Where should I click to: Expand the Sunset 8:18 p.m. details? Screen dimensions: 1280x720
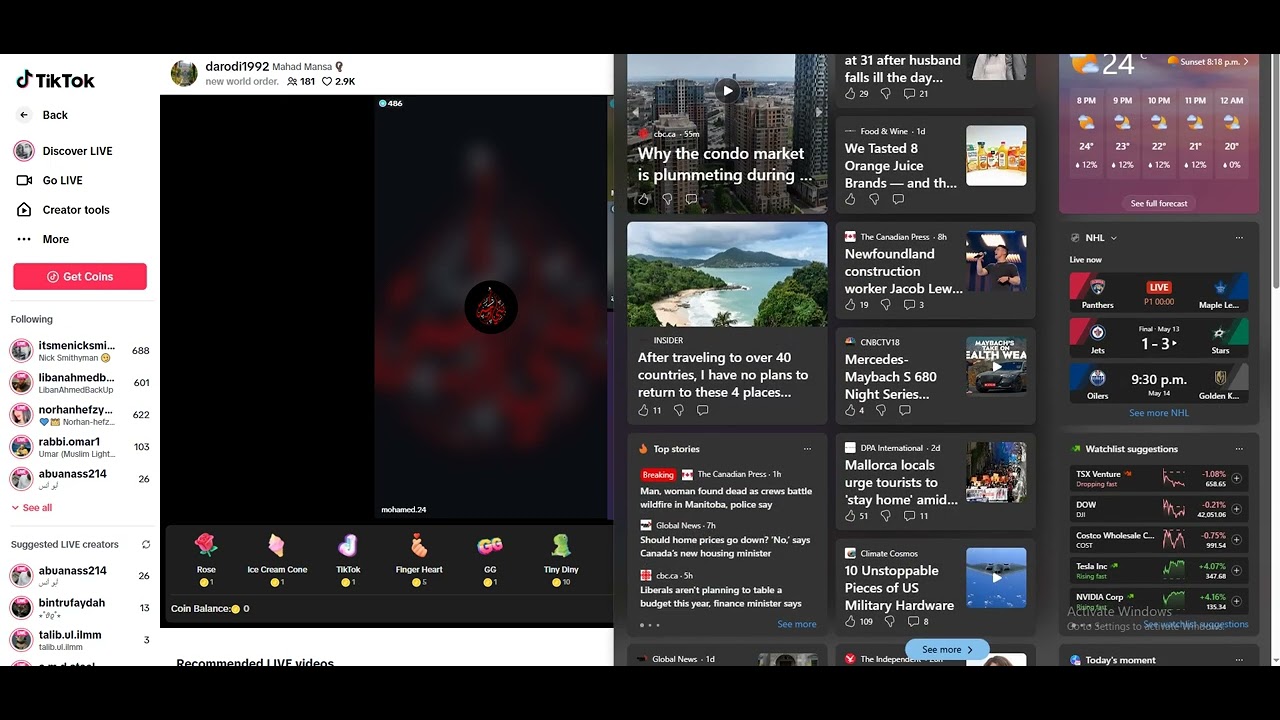(1207, 62)
